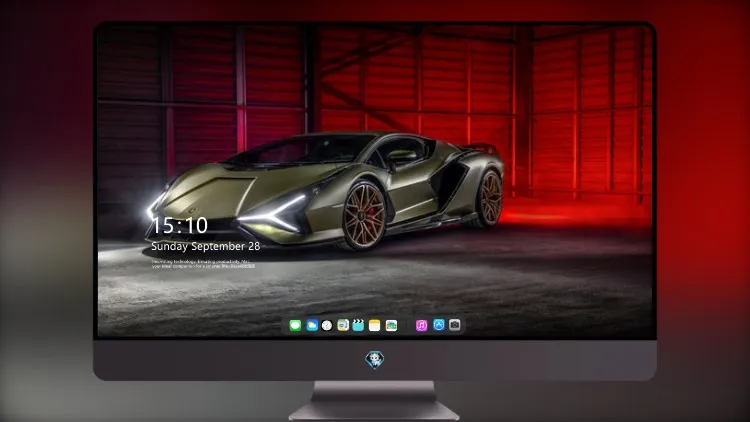Open the yellow Notes app
Viewport: 750px width, 422px height.
click(375, 325)
